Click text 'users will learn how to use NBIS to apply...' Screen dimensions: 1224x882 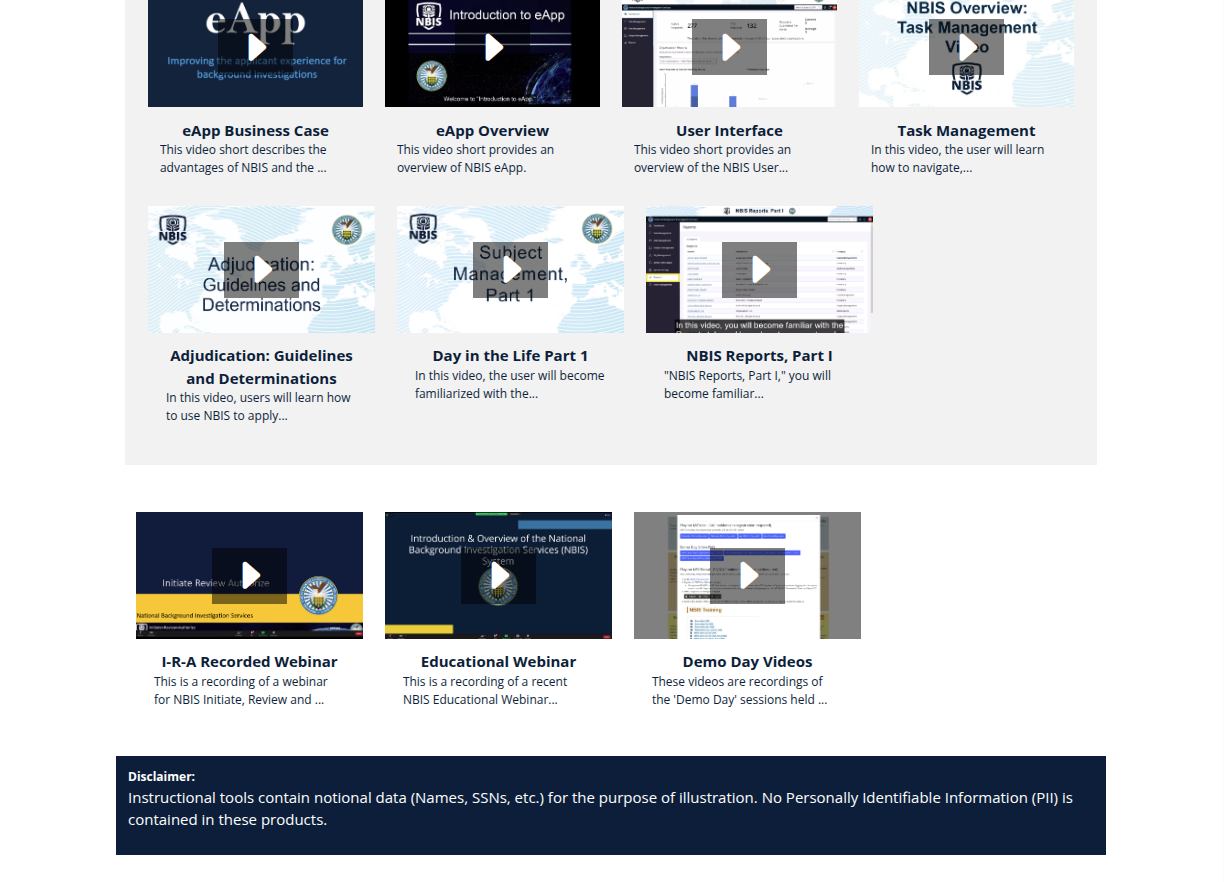[x=258, y=406]
